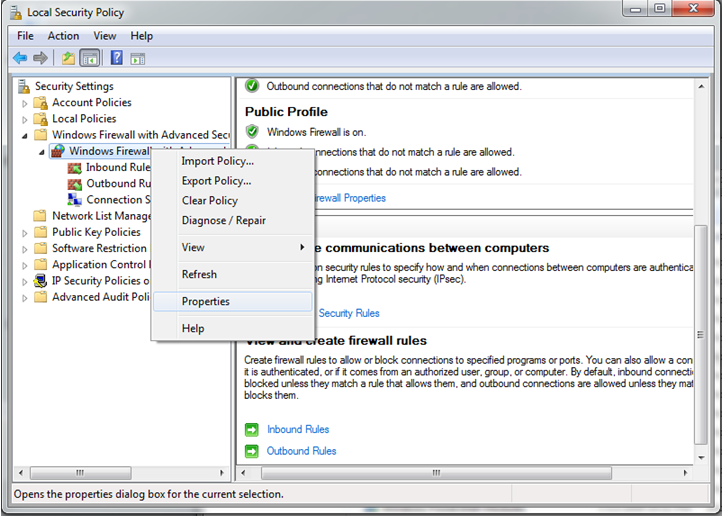The width and height of the screenshot is (722, 516).
Task: Click the Account Policies folder icon
Action: pos(41,102)
